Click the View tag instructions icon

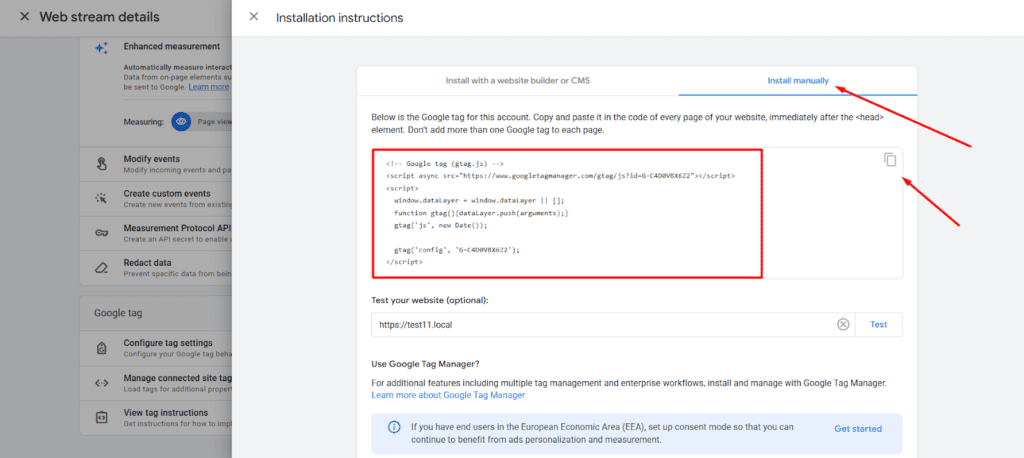[101, 417]
